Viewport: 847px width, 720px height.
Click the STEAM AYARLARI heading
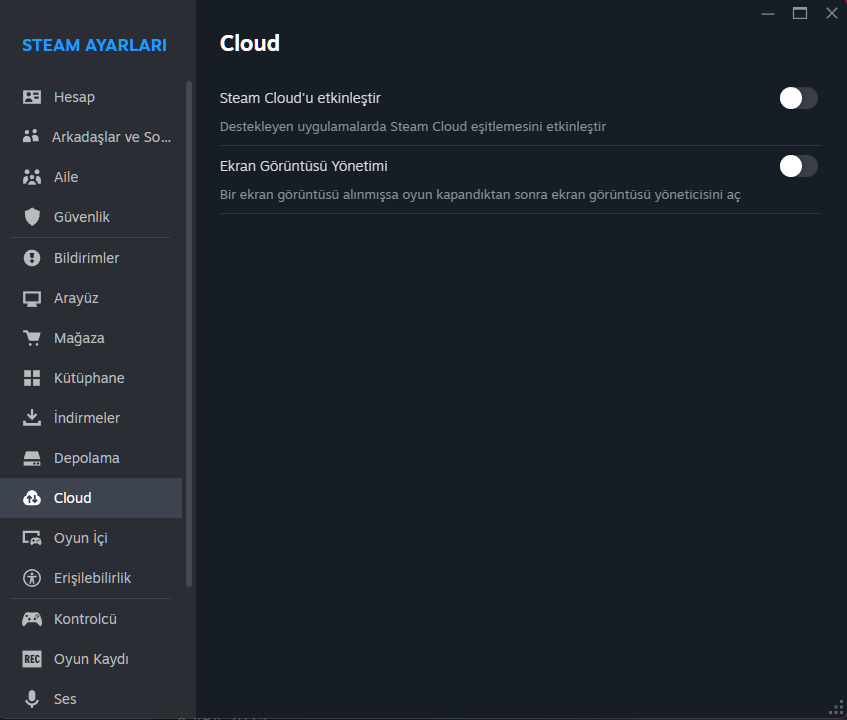[x=95, y=45]
